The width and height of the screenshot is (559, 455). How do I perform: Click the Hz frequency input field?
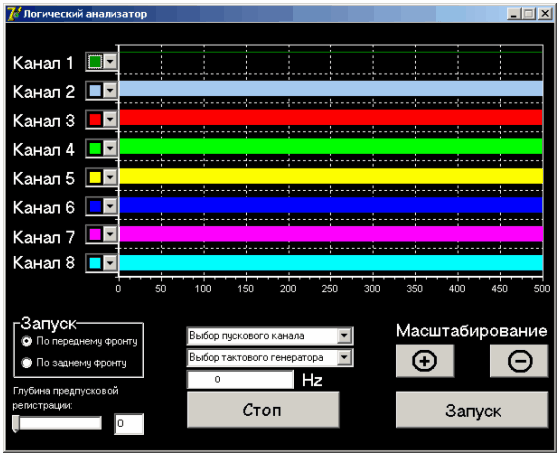click(x=240, y=379)
